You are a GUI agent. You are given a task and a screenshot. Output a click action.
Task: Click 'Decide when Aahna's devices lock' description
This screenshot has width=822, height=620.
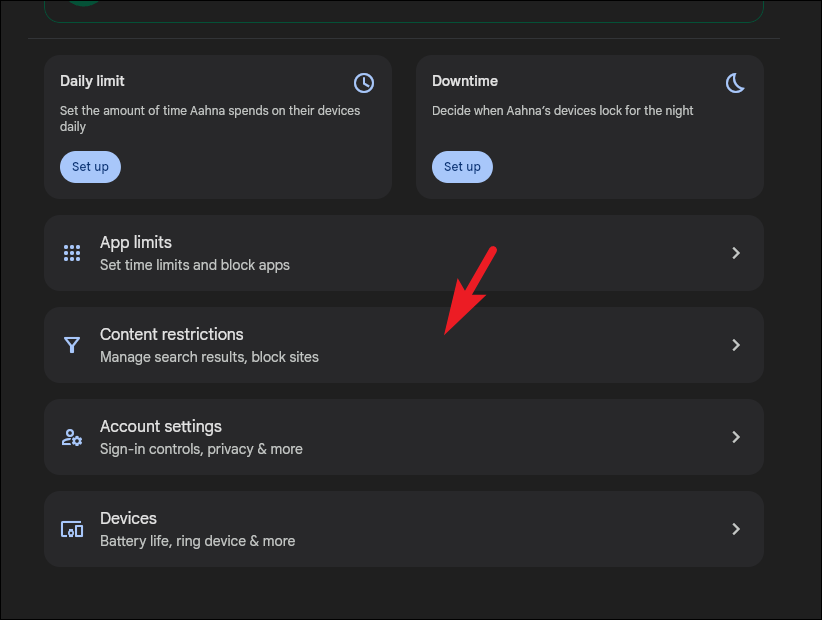click(563, 111)
